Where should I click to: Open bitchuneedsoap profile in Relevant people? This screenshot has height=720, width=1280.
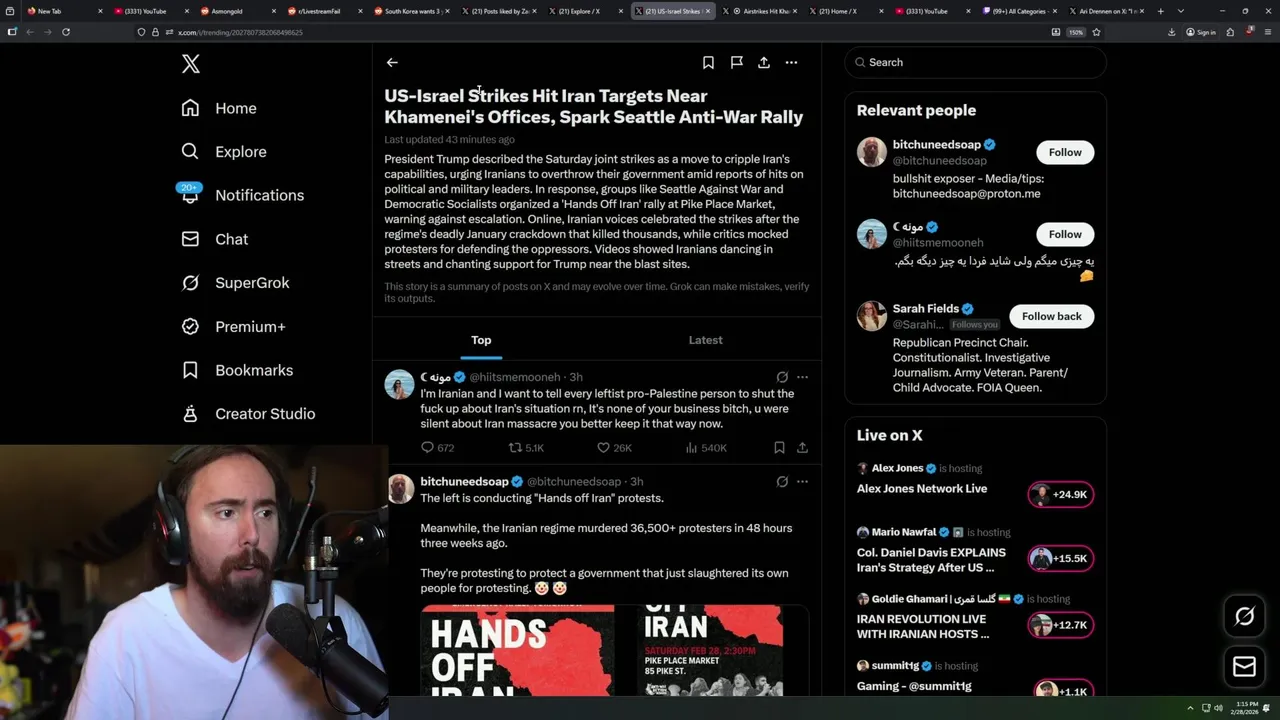937,145
